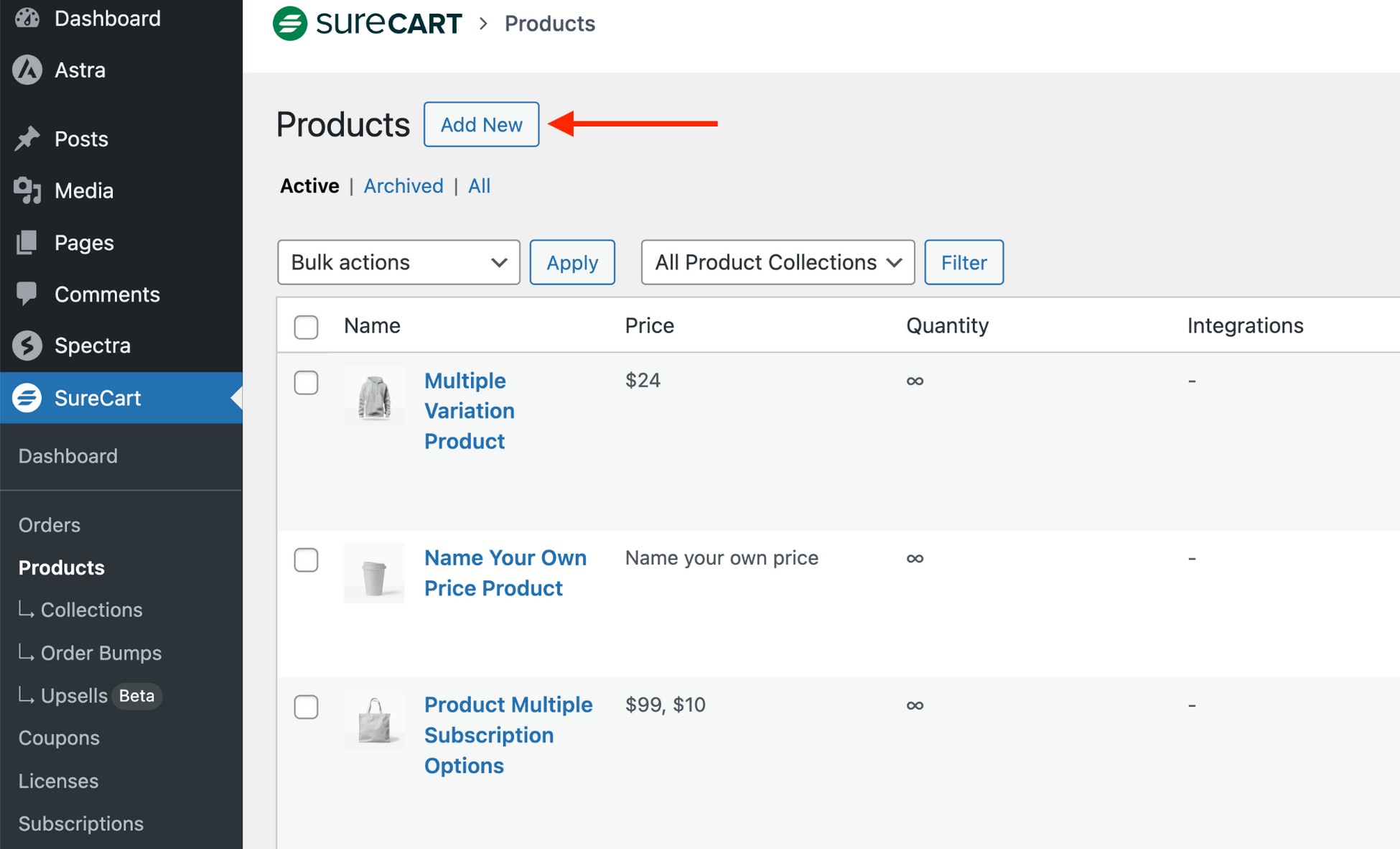Open the Astra menu item
The width and height of the screenshot is (1400, 849).
tap(121, 70)
